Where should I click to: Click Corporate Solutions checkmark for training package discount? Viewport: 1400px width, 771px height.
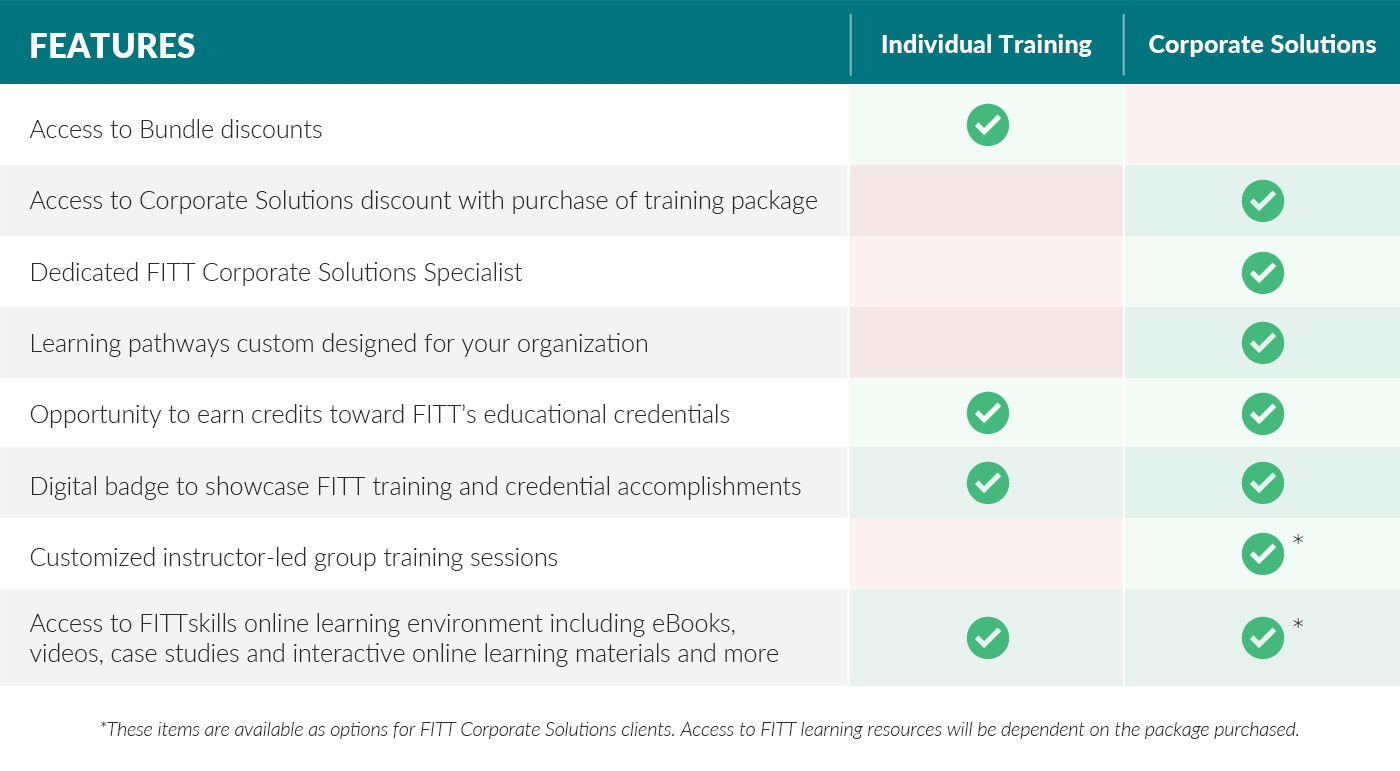(1263, 201)
